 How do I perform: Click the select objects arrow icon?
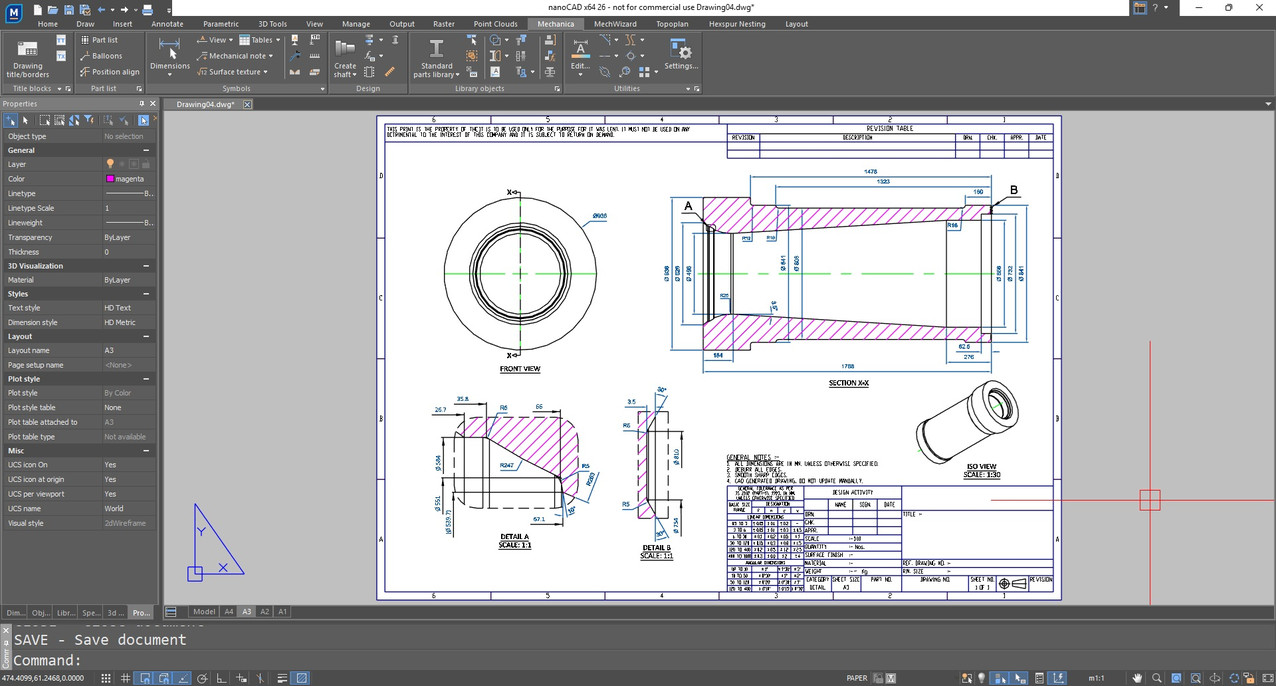pyautogui.click(x=25, y=120)
